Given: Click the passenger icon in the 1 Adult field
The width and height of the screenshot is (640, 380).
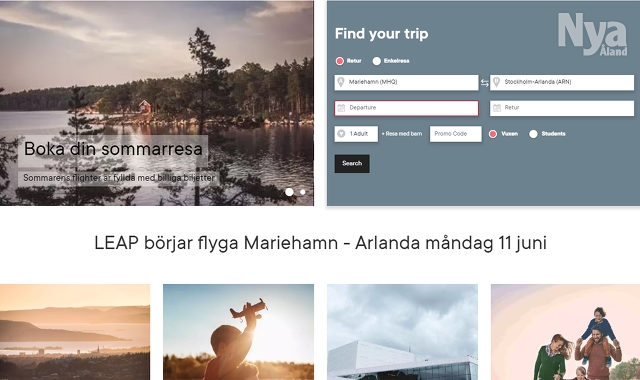Looking at the screenshot, I should (x=341, y=133).
